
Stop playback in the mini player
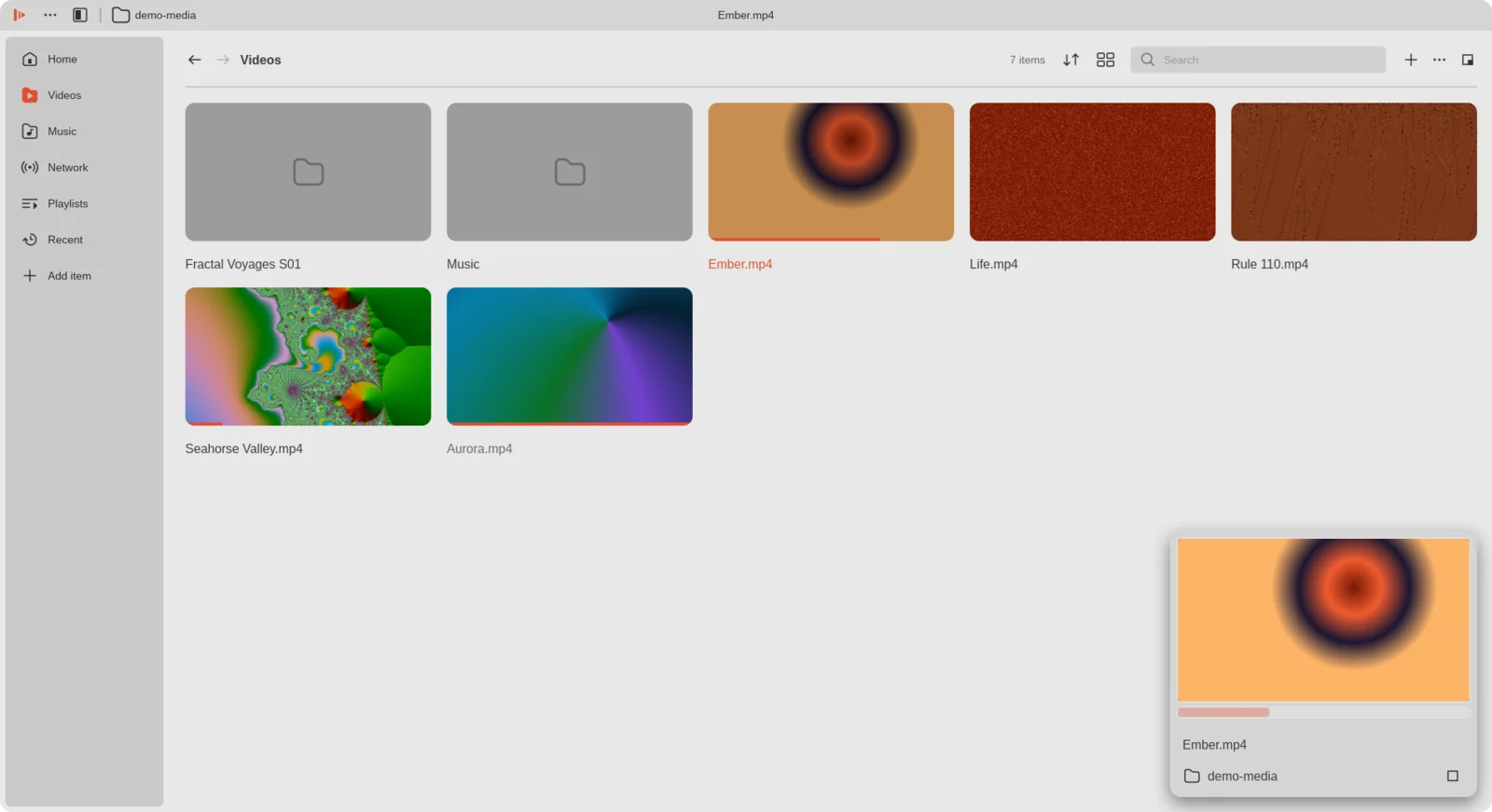click(1453, 776)
